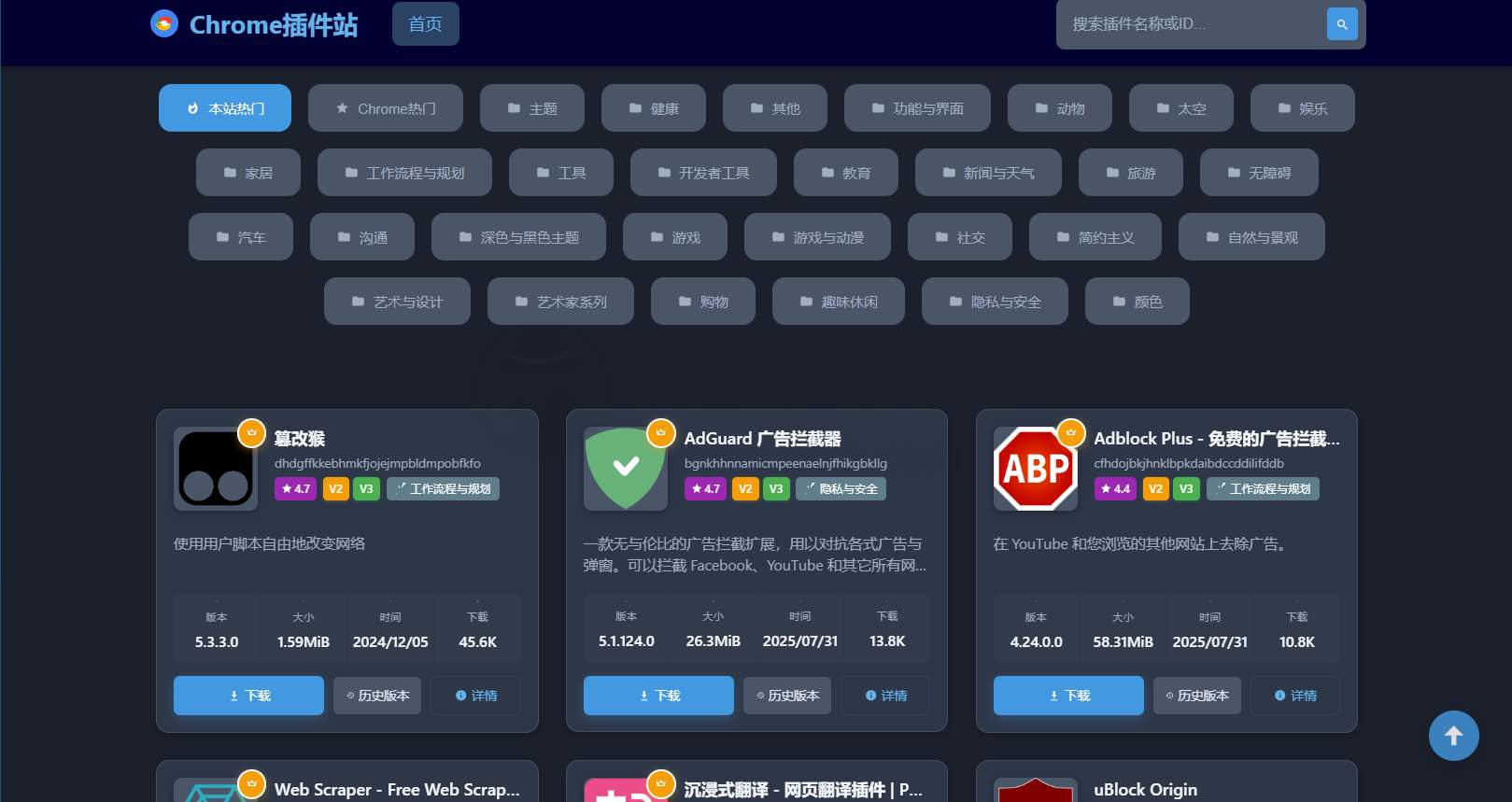Click the V3 badge on AdGuard
The image size is (1512, 802).
point(776,488)
